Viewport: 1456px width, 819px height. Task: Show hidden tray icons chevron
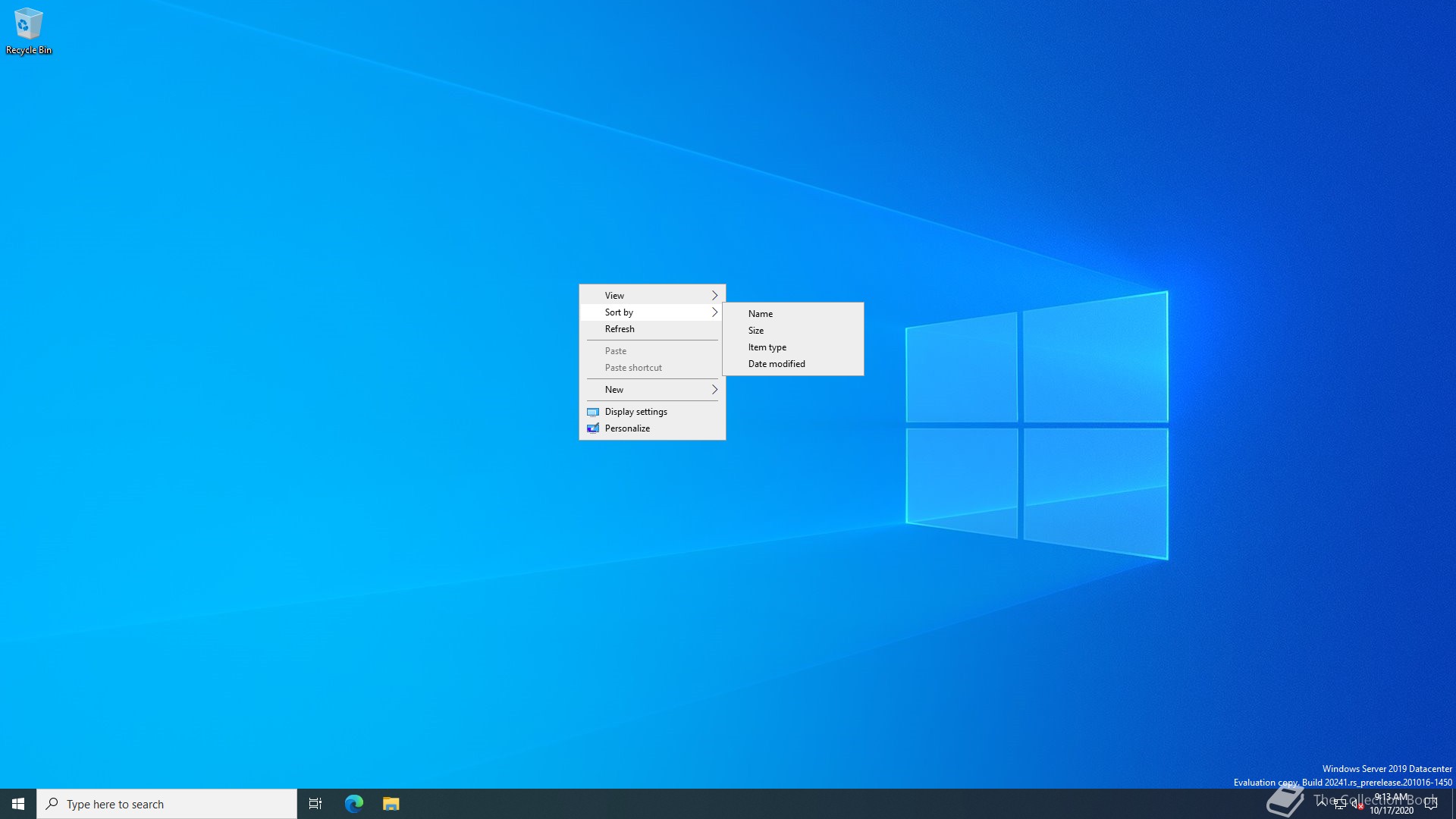point(1322,802)
